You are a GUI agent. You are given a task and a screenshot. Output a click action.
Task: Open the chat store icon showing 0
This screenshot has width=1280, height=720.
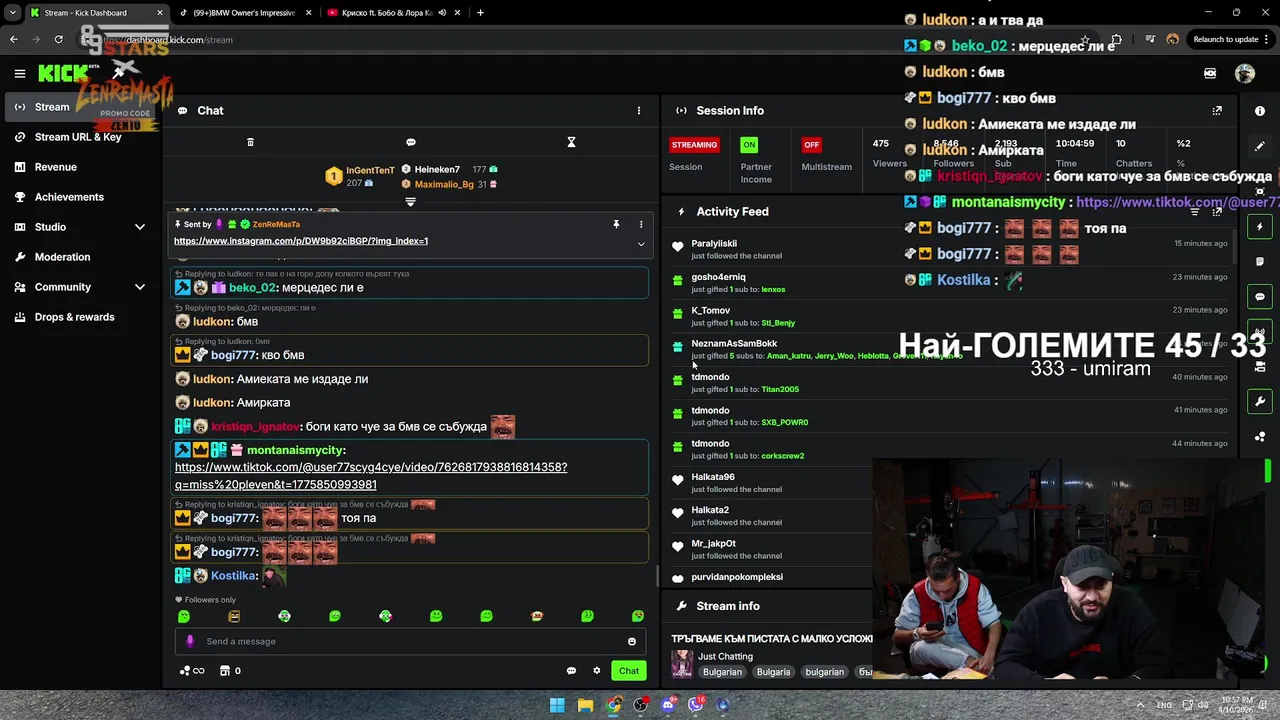(x=230, y=671)
